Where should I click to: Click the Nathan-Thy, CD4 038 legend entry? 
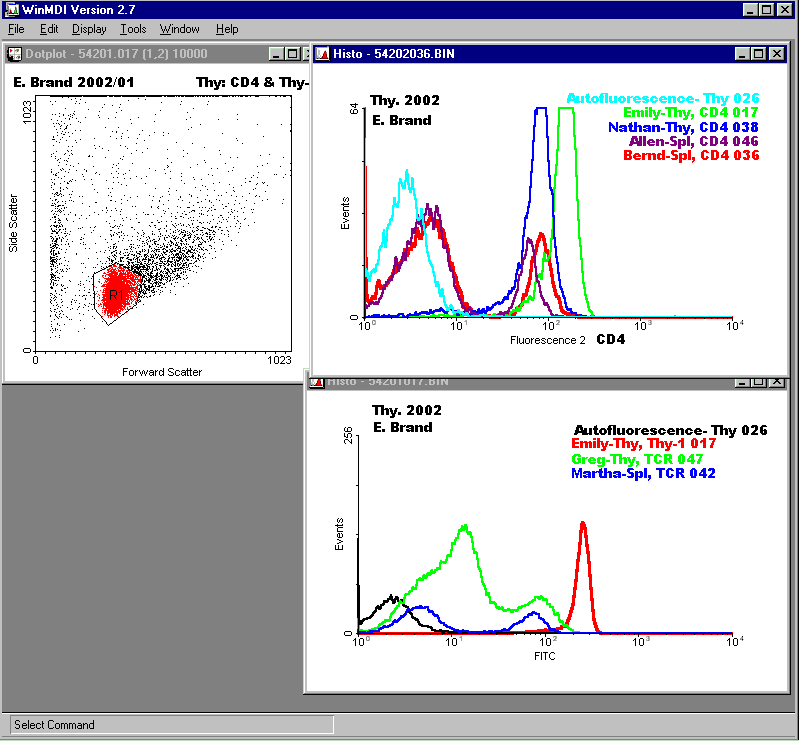click(683, 127)
